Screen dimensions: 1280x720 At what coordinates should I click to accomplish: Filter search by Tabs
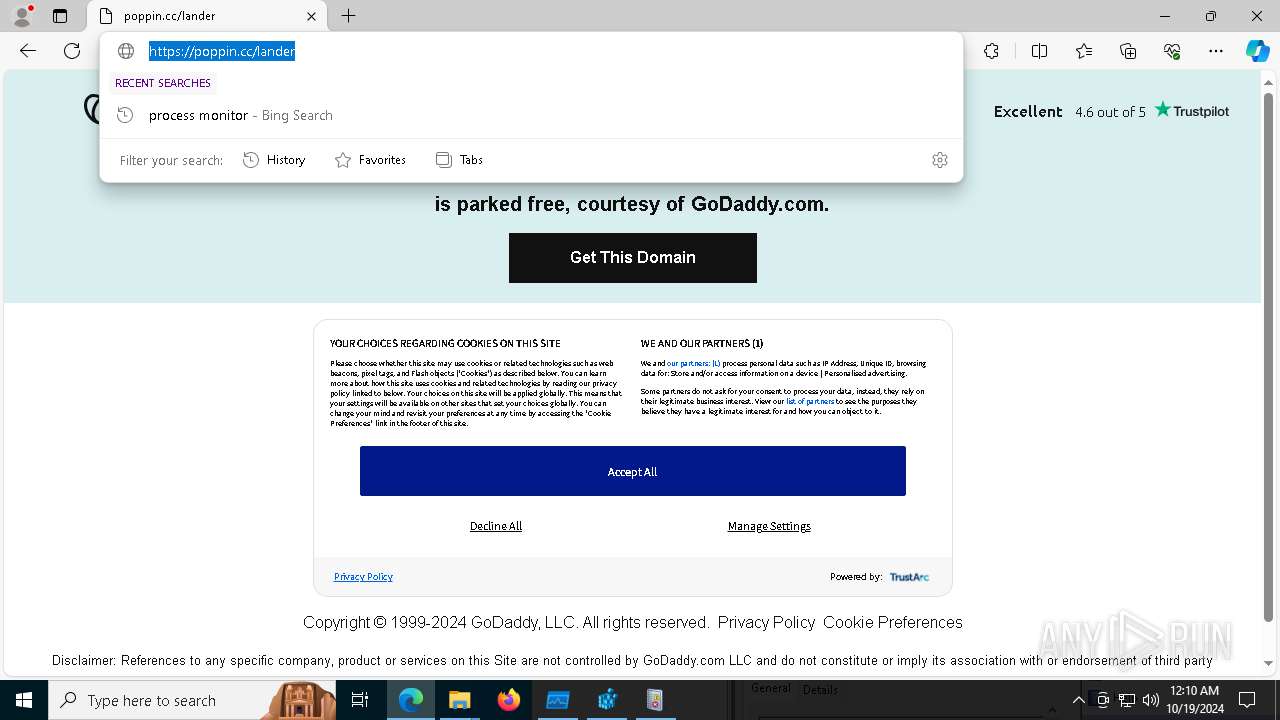460,160
